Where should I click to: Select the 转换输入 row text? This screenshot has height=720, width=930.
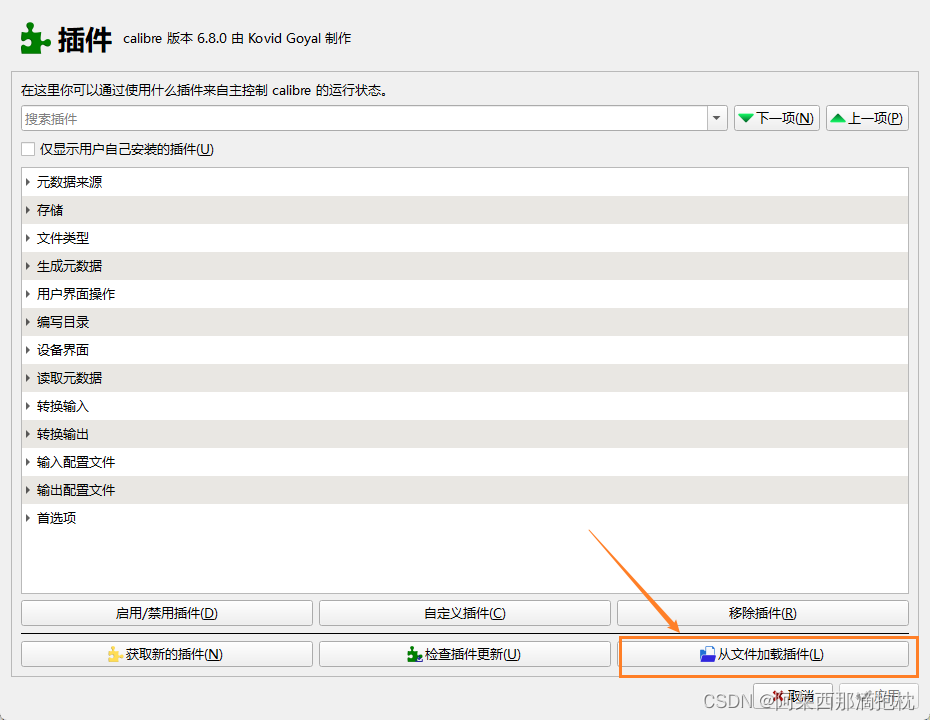tap(63, 406)
